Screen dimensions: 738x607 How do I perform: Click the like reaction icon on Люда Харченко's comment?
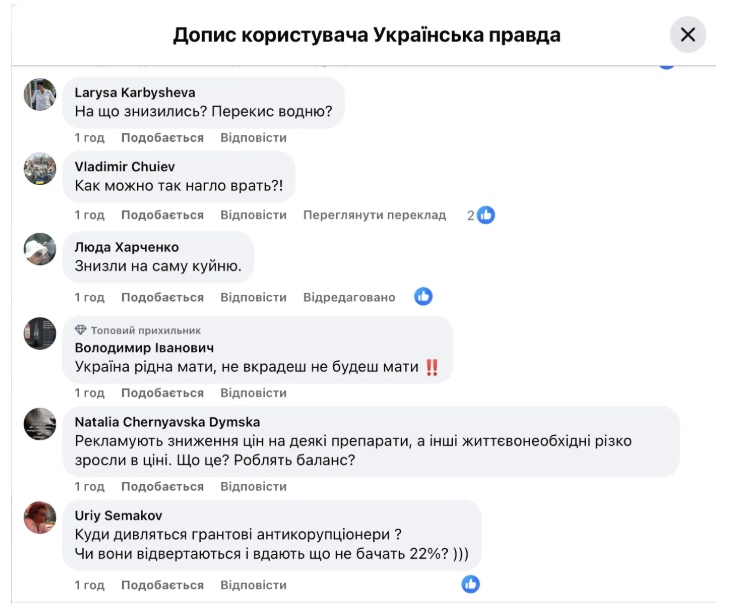(x=423, y=297)
